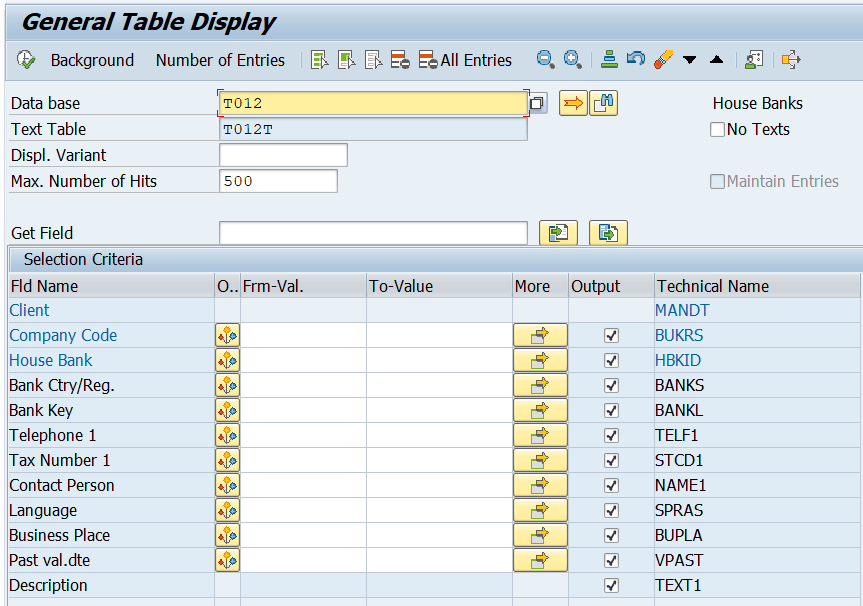Click the Output column header
Viewport: 863px width, 606px height.
(611, 286)
